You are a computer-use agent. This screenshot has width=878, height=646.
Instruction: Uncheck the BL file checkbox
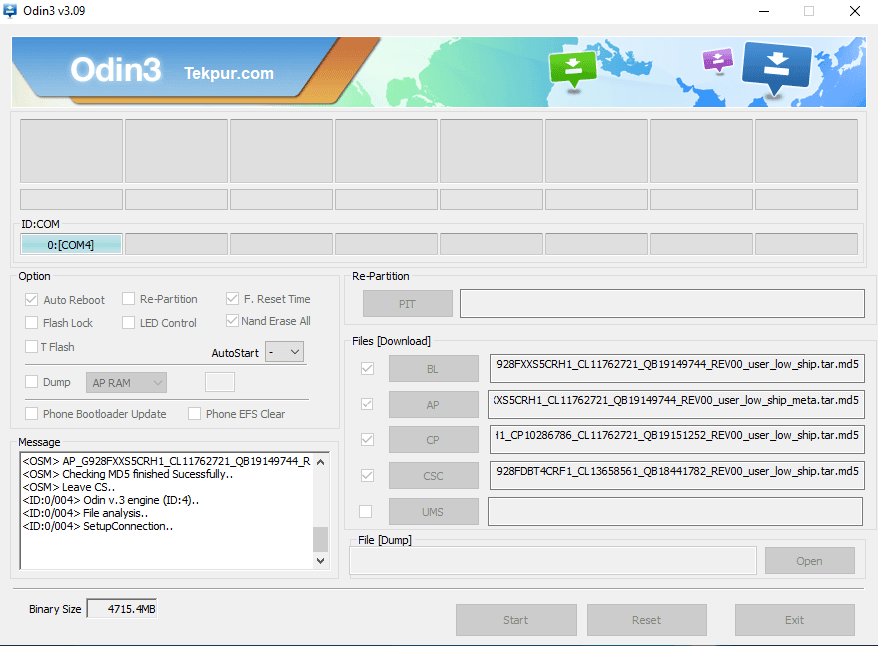click(367, 368)
